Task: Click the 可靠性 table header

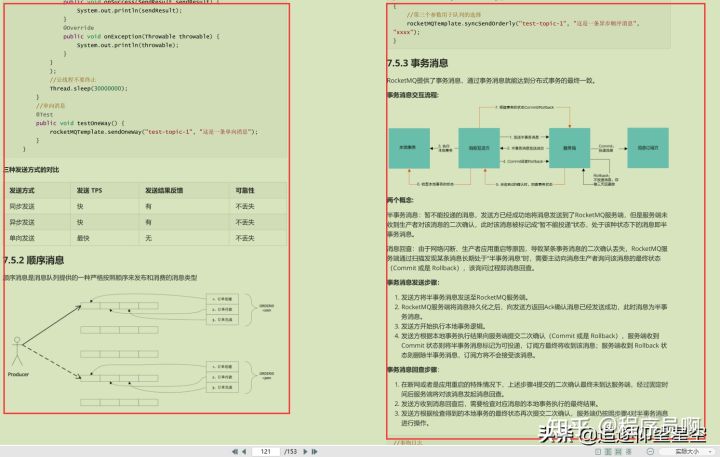Action: click(x=245, y=190)
